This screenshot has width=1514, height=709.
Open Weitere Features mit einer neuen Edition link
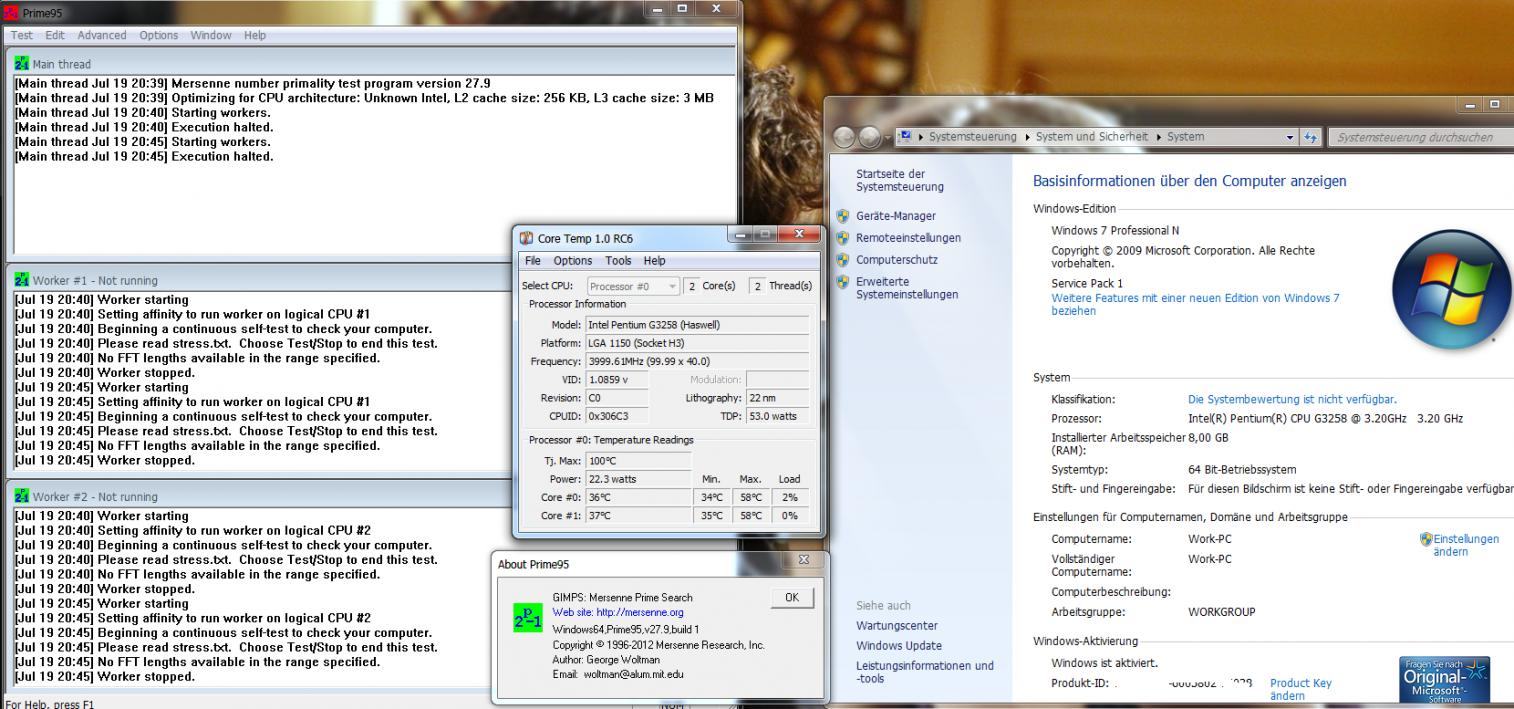point(1195,304)
